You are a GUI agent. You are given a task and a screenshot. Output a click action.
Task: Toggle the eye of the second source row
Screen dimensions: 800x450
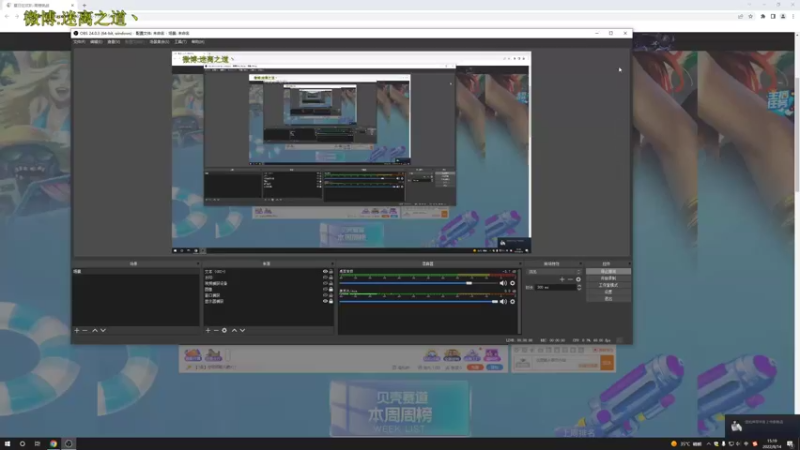click(x=325, y=278)
